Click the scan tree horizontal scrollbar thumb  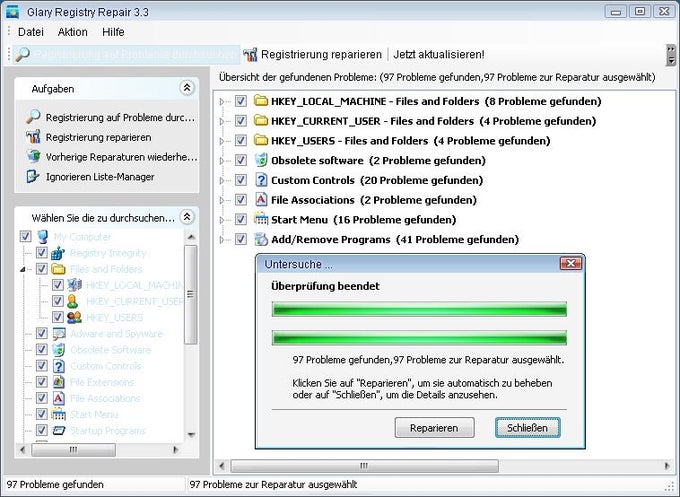(x=73, y=450)
